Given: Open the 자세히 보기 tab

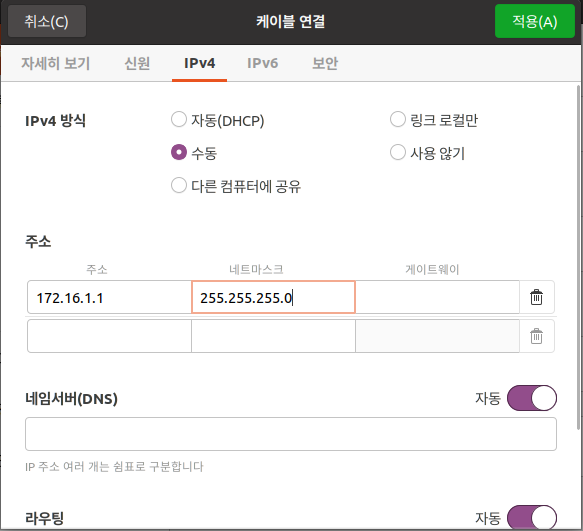Looking at the screenshot, I should tap(55, 63).
